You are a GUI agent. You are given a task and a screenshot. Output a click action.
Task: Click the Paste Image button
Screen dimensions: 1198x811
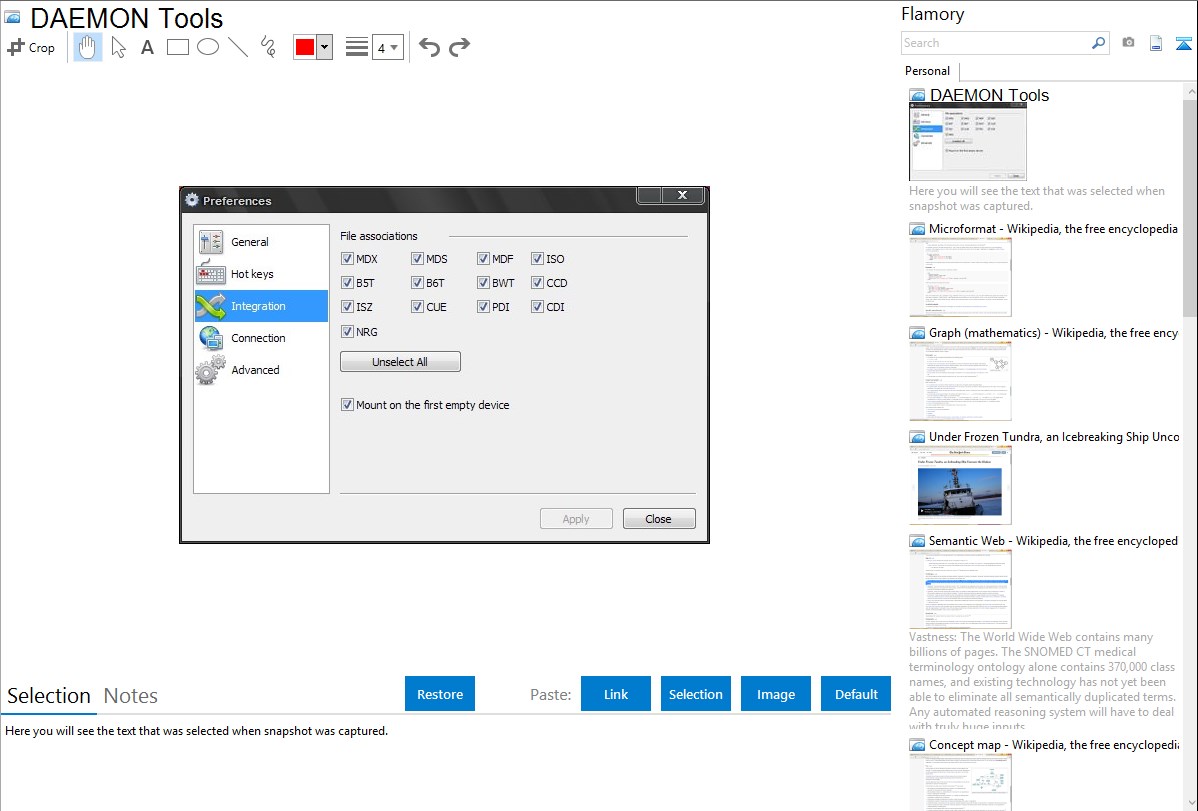tap(775, 694)
